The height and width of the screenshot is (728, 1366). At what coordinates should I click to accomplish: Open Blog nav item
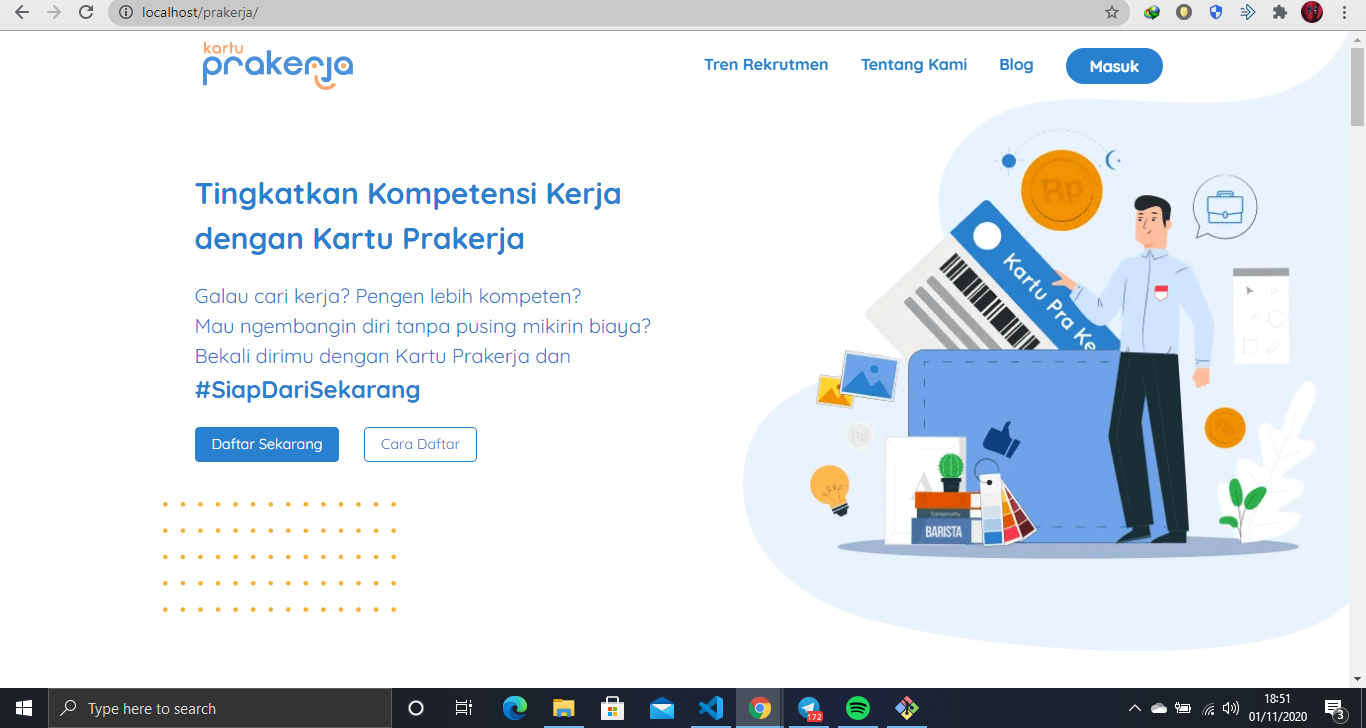[x=1016, y=65]
